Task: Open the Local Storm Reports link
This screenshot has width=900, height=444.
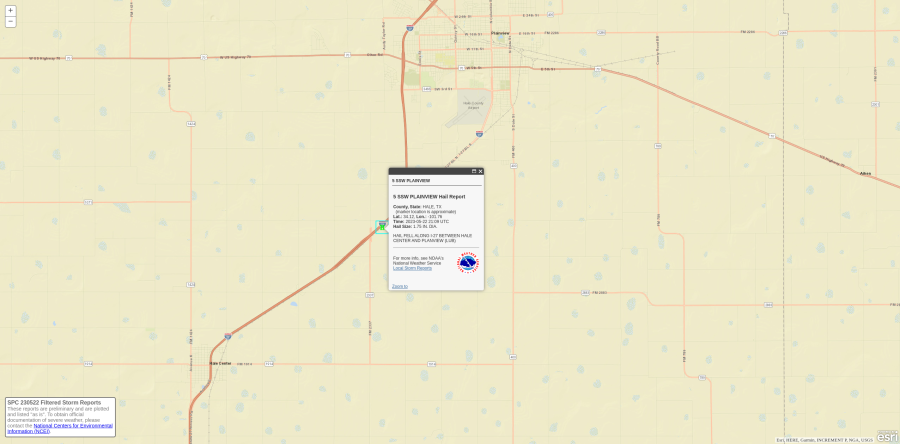Action: click(412, 268)
